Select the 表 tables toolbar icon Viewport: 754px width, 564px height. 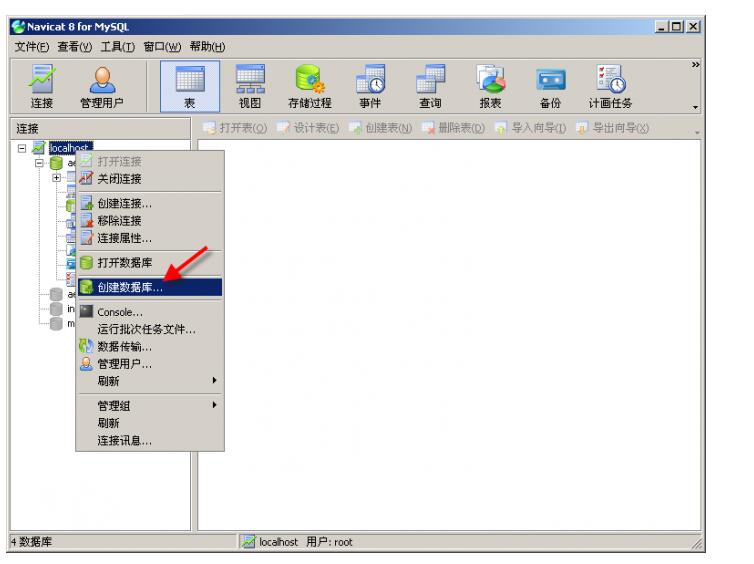click(190, 87)
